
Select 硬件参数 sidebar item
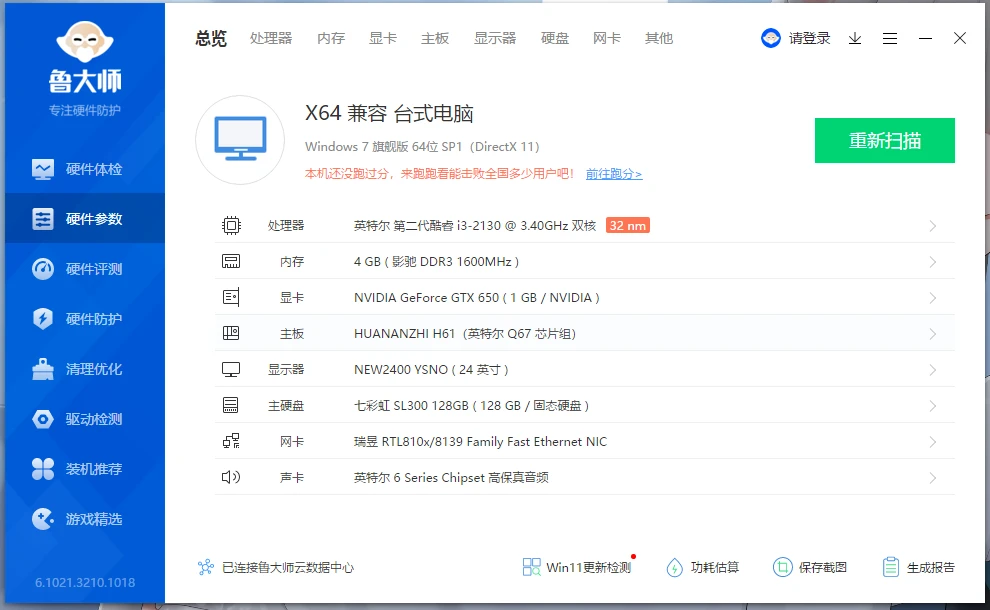[x=85, y=219]
